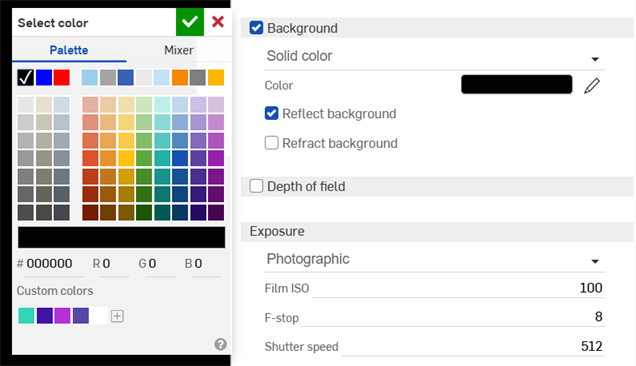Image resolution: width=636 pixels, height=366 pixels.
Task: Select the magenta-purple custom color
Action: pyautogui.click(x=62, y=316)
